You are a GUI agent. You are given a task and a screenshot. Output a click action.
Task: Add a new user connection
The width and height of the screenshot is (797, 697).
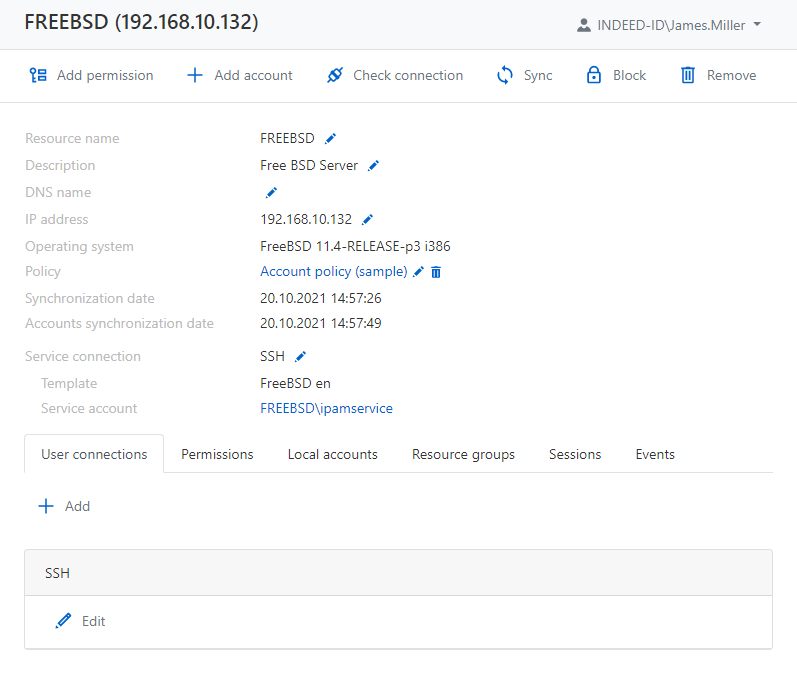(64, 507)
